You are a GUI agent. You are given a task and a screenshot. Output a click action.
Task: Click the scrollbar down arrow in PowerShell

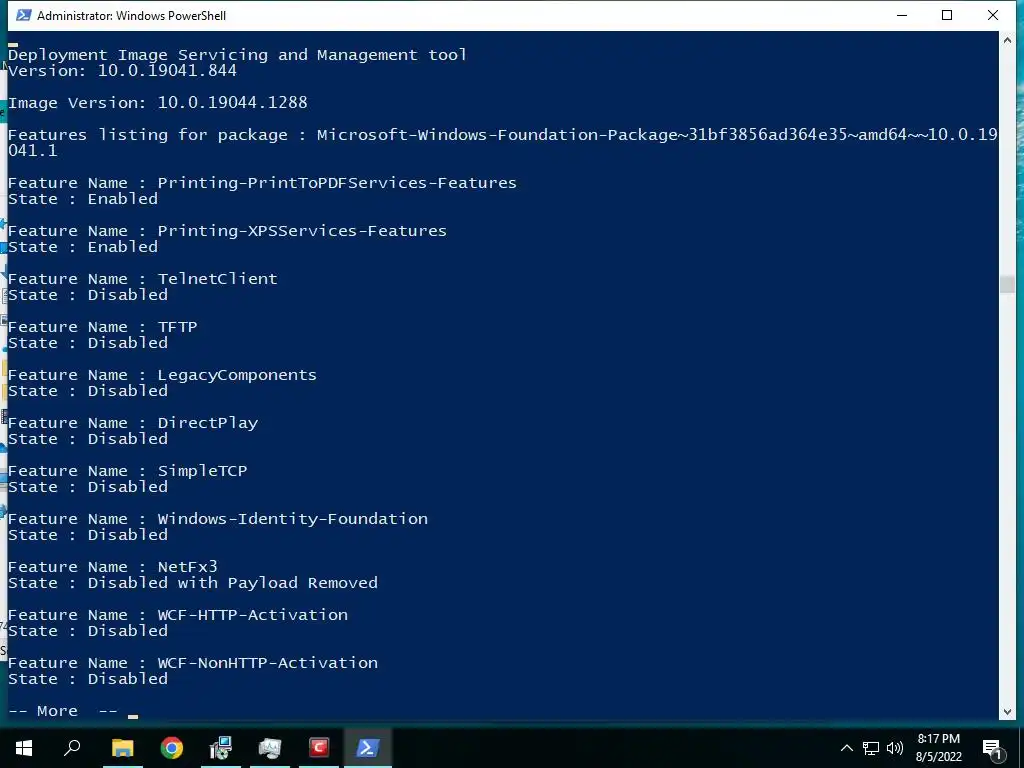coord(1006,712)
